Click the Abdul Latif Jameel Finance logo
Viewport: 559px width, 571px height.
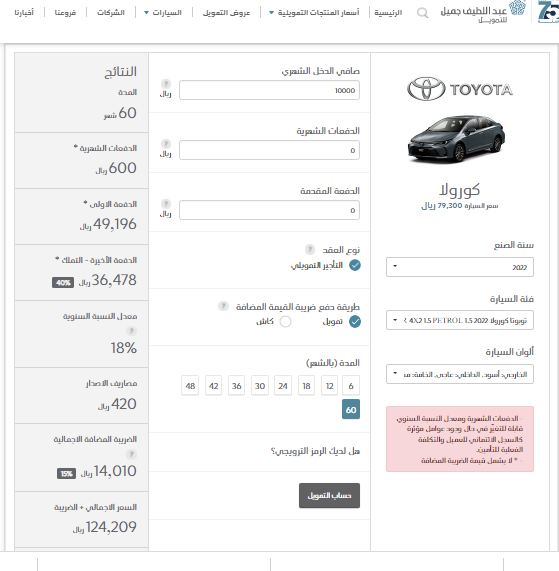pyautogui.click(x=483, y=12)
